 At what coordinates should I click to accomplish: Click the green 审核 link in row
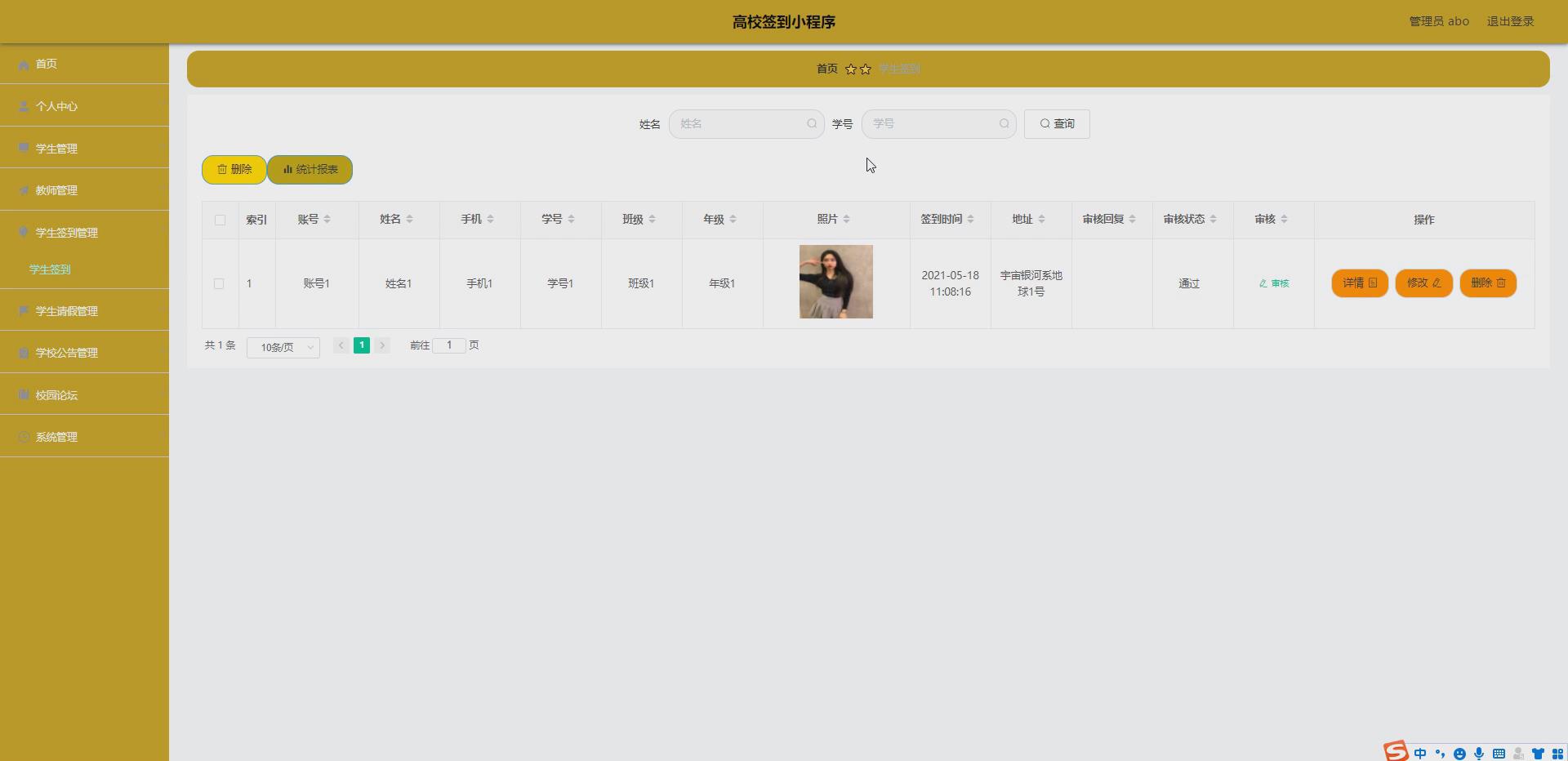(1274, 283)
